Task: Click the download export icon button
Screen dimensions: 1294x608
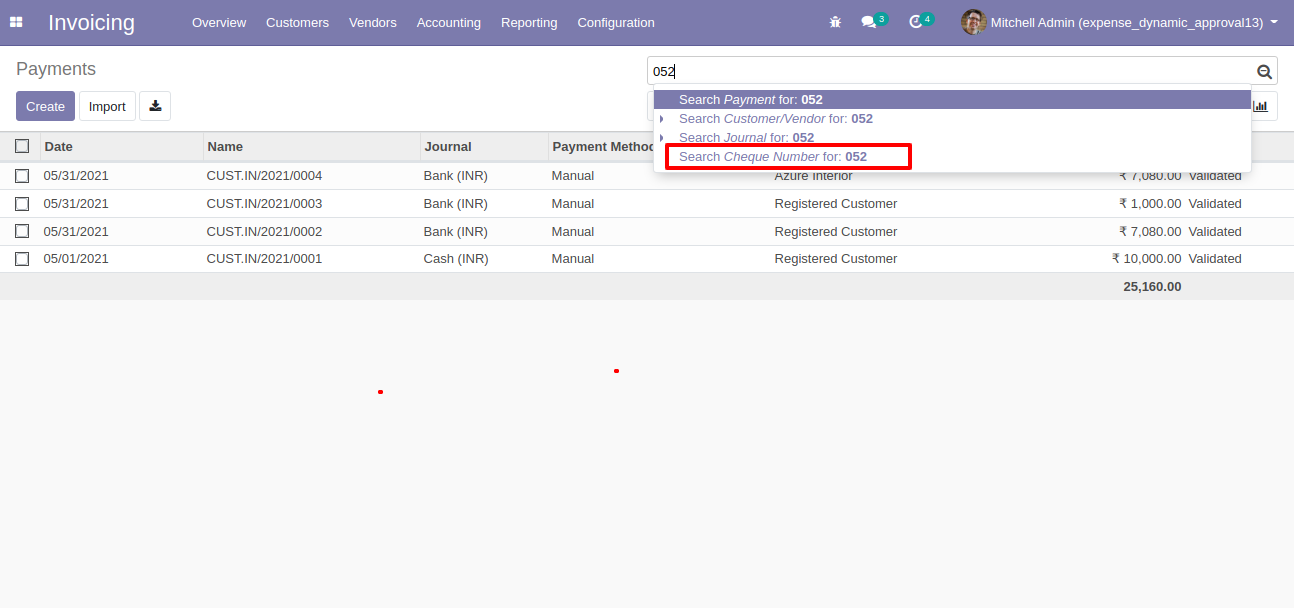Action: (155, 106)
